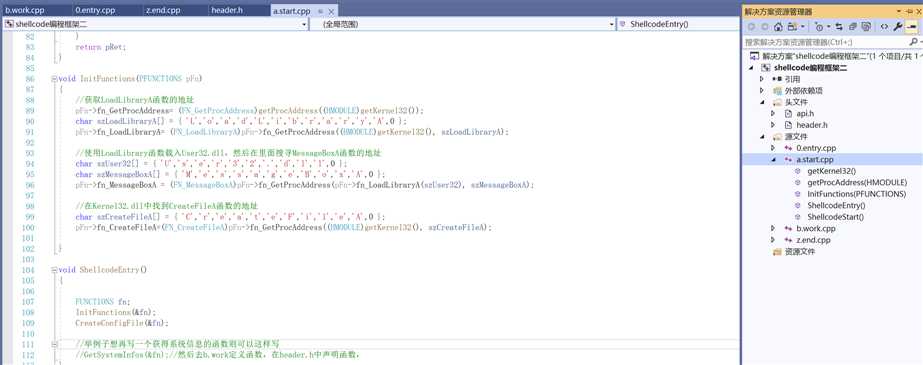Click the file icon of api.h

click(x=789, y=114)
